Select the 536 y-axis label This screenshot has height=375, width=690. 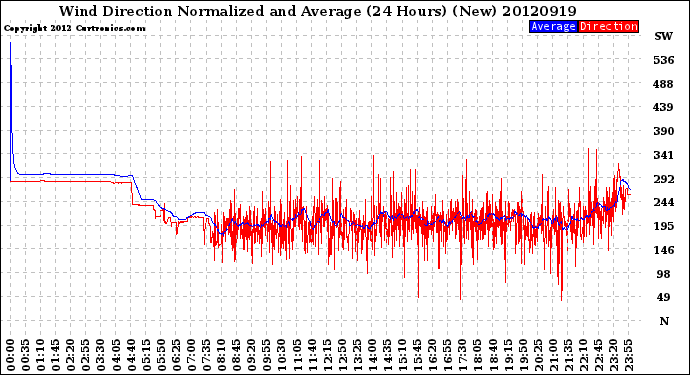point(664,60)
